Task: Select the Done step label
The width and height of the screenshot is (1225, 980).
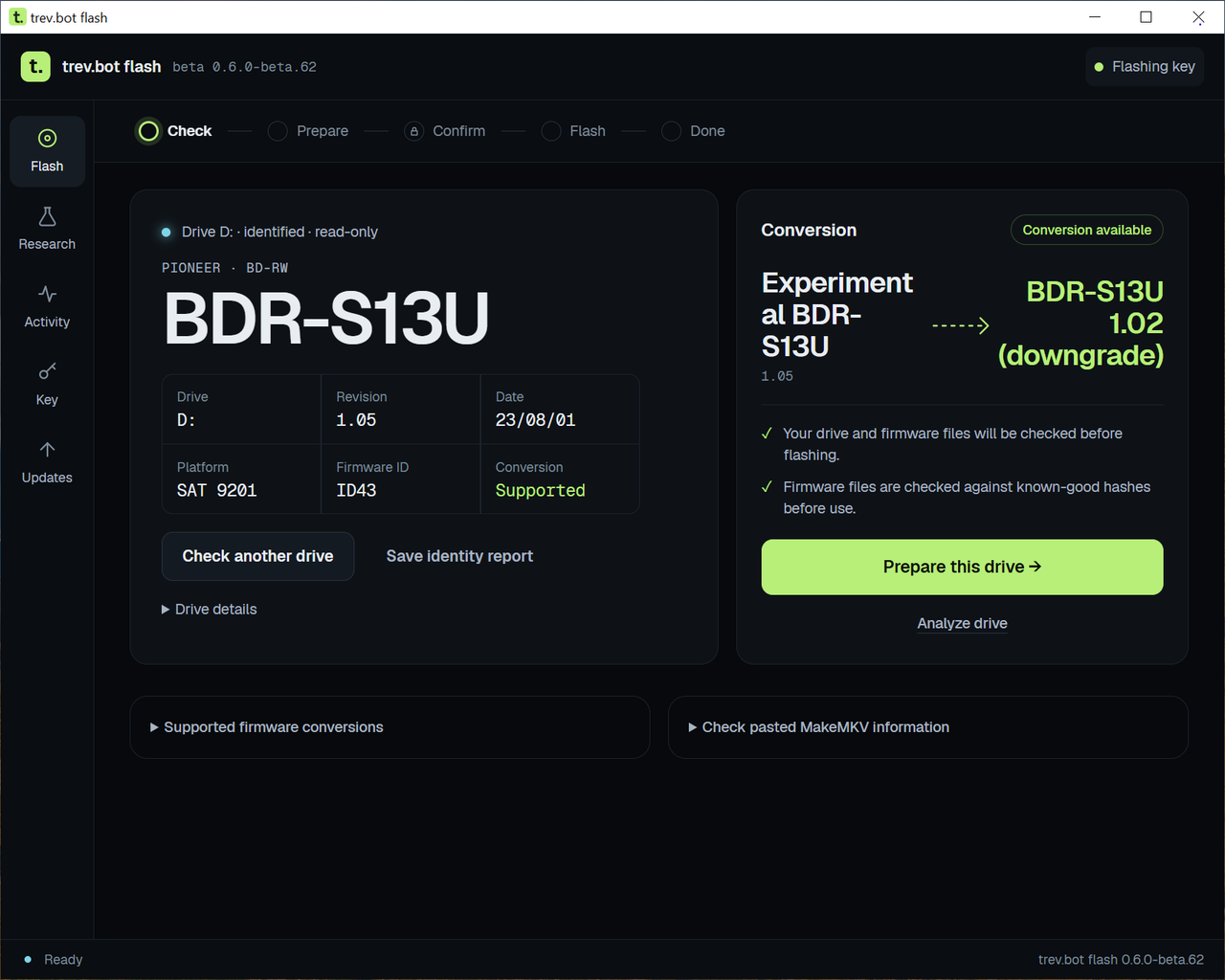Action: [x=707, y=131]
